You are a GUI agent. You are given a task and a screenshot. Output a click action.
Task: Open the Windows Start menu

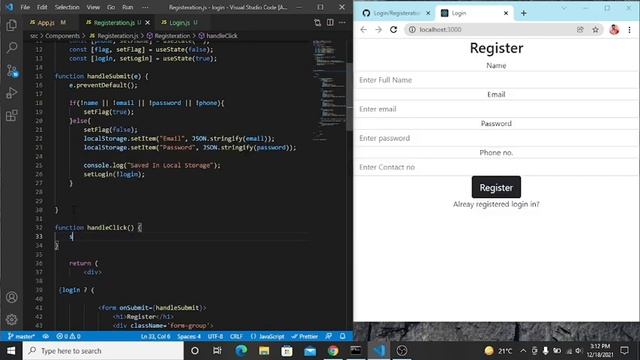pos(11,351)
